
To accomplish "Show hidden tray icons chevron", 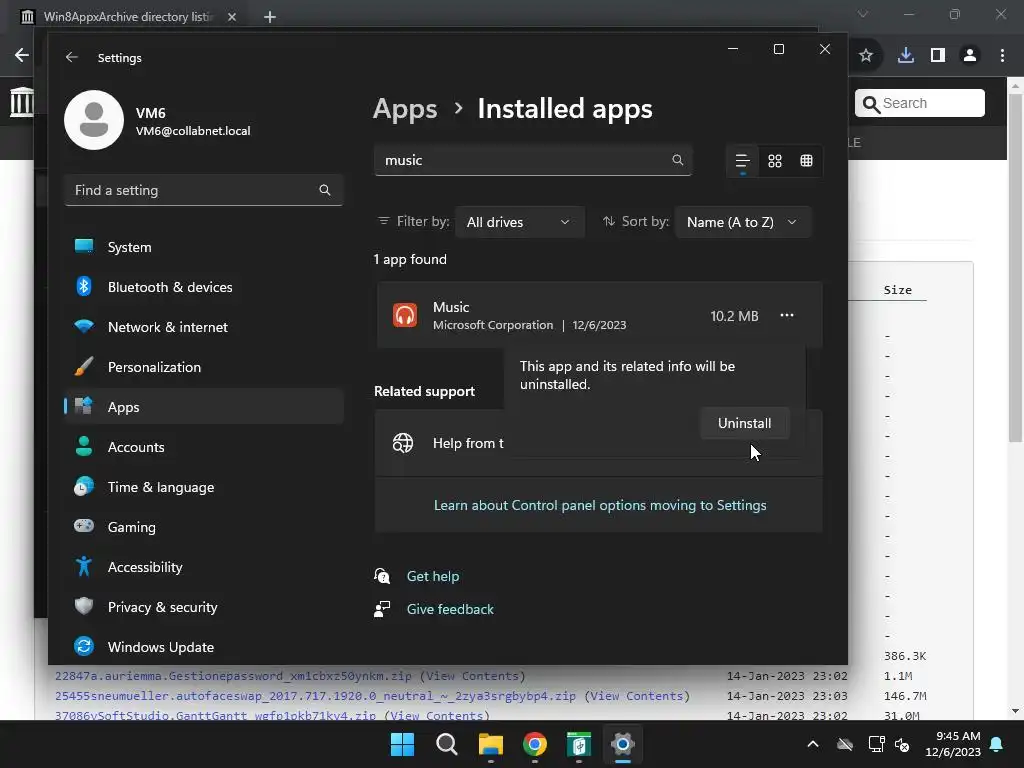I will (813, 744).
